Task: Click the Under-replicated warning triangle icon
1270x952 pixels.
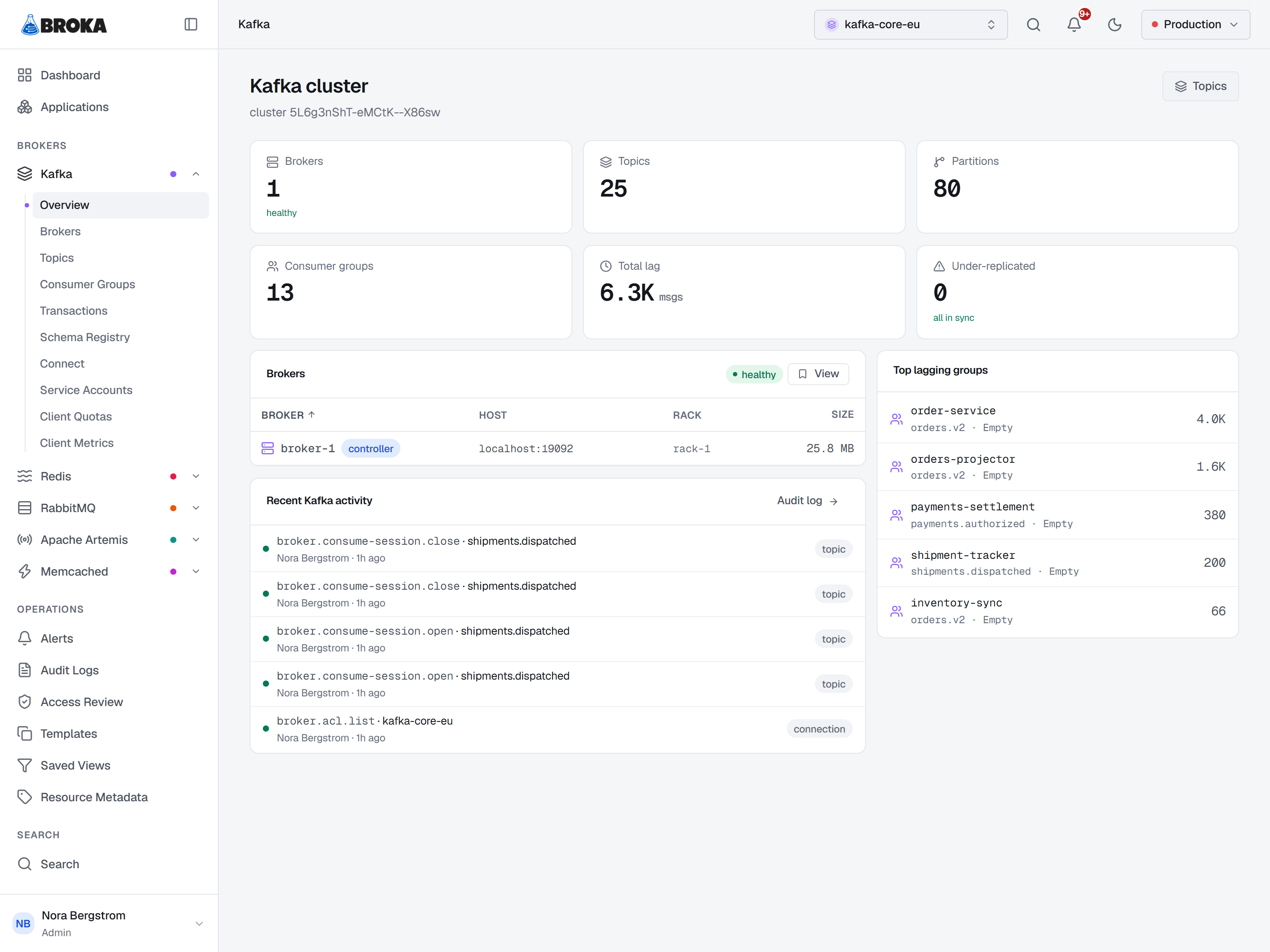Action: [939, 266]
